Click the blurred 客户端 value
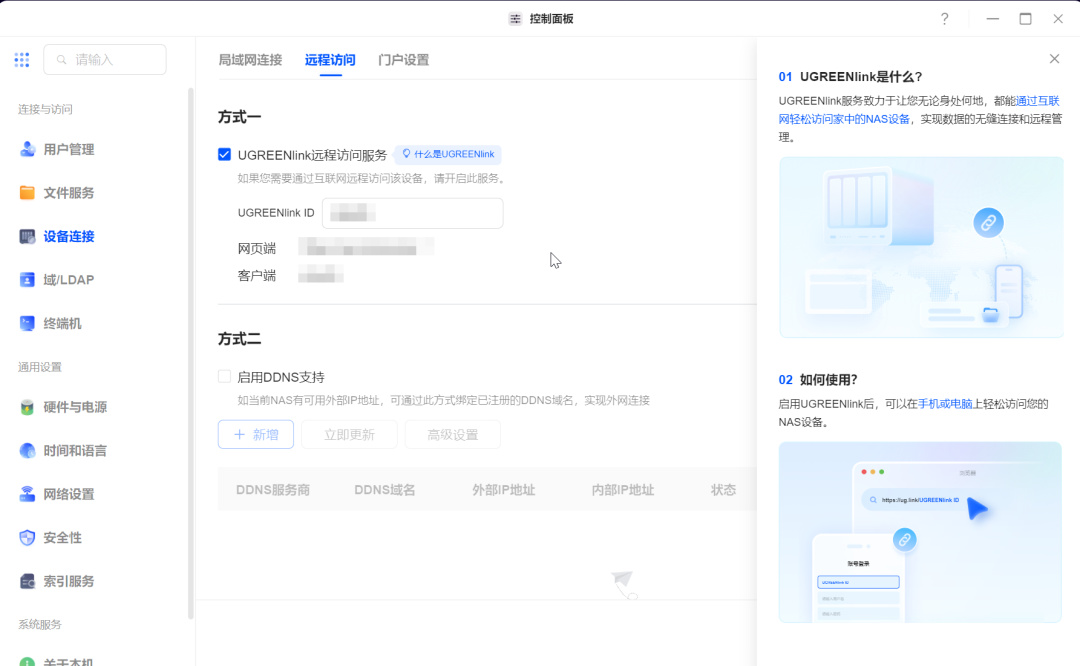The width and height of the screenshot is (1080, 666). 321,275
